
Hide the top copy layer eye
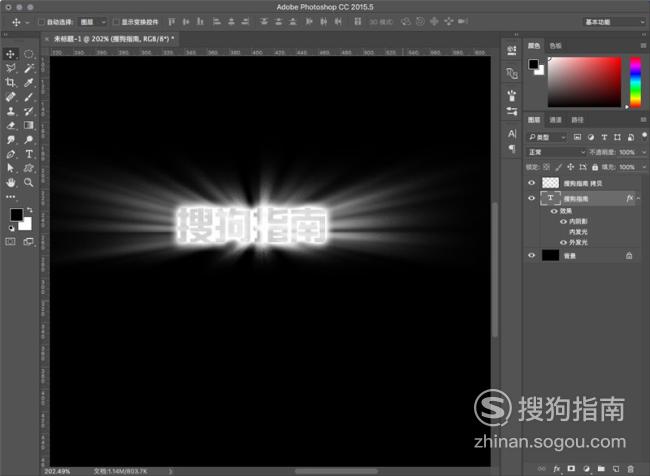531,183
